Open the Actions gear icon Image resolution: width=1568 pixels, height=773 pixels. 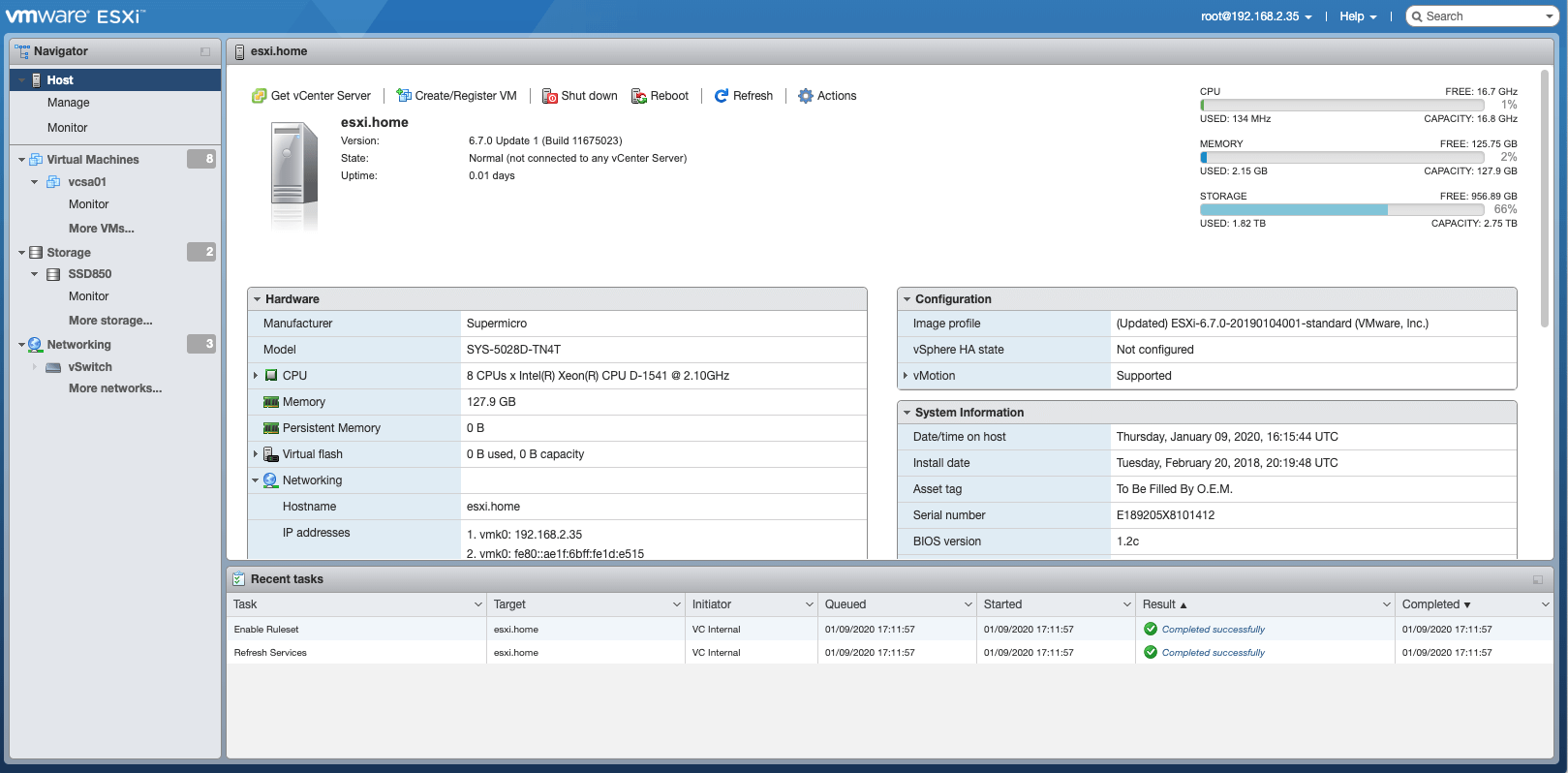tap(806, 96)
